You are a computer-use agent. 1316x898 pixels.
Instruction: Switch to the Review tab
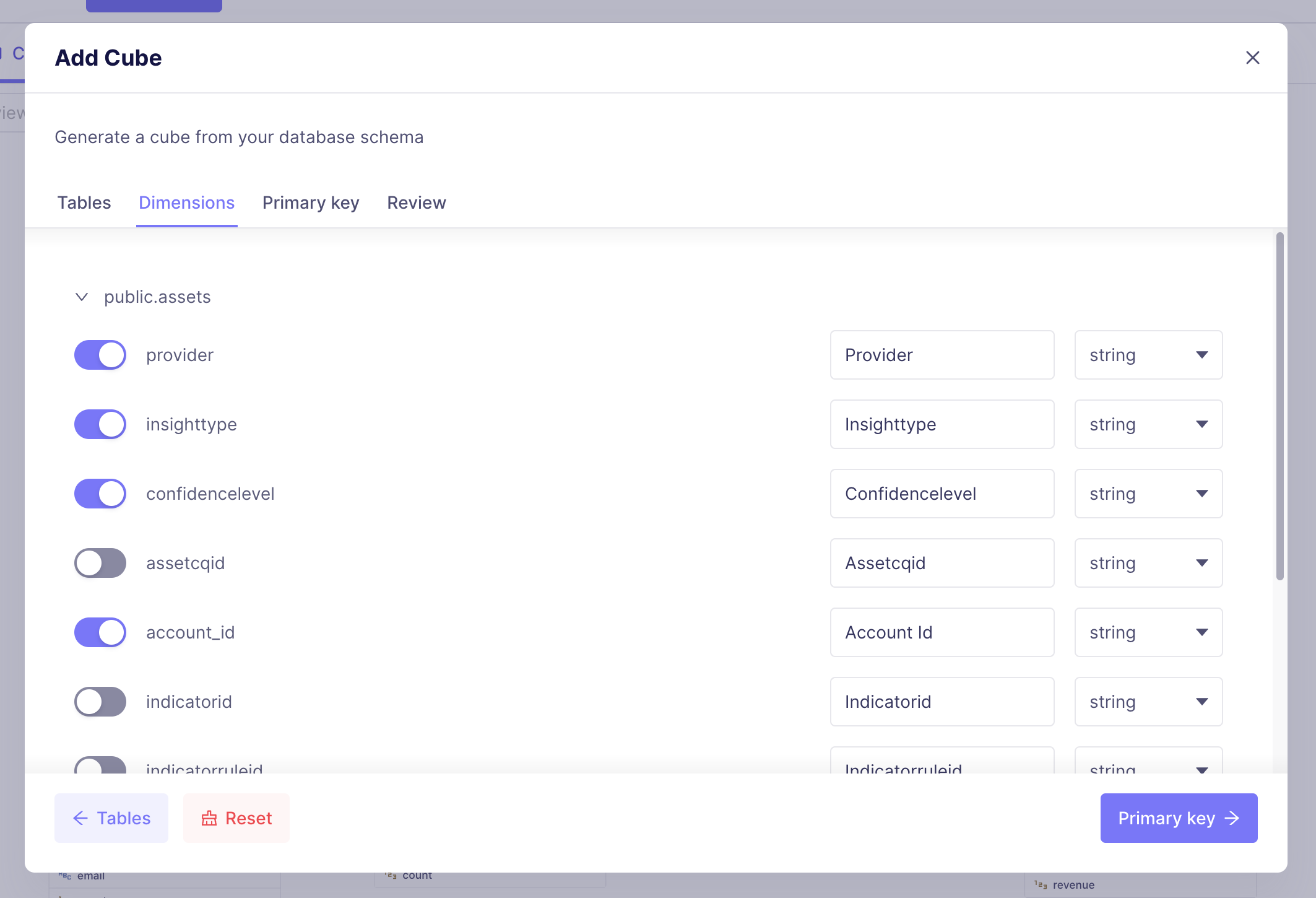(x=417, y=203)
